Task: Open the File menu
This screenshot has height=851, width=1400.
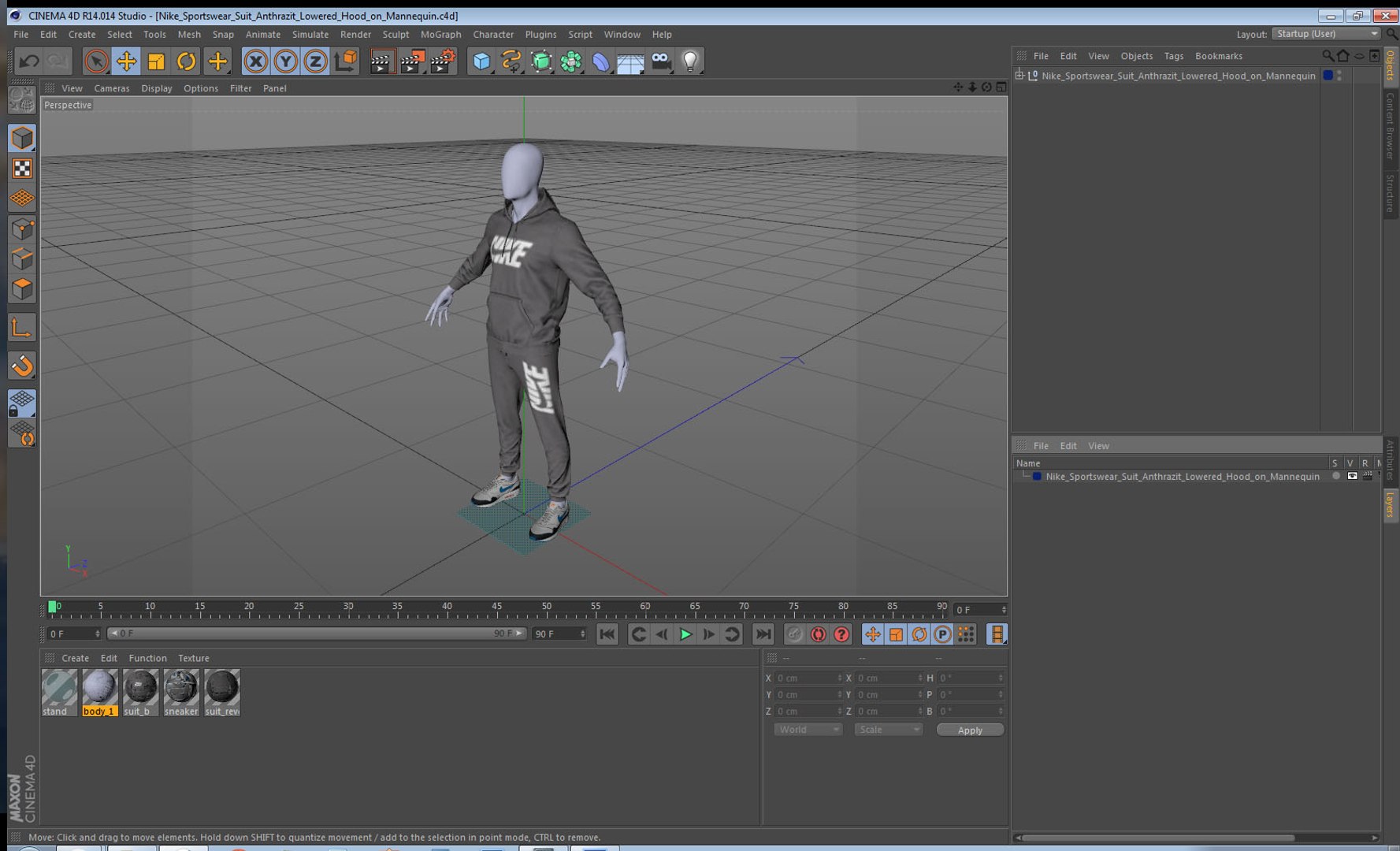Action: [21, 35]
